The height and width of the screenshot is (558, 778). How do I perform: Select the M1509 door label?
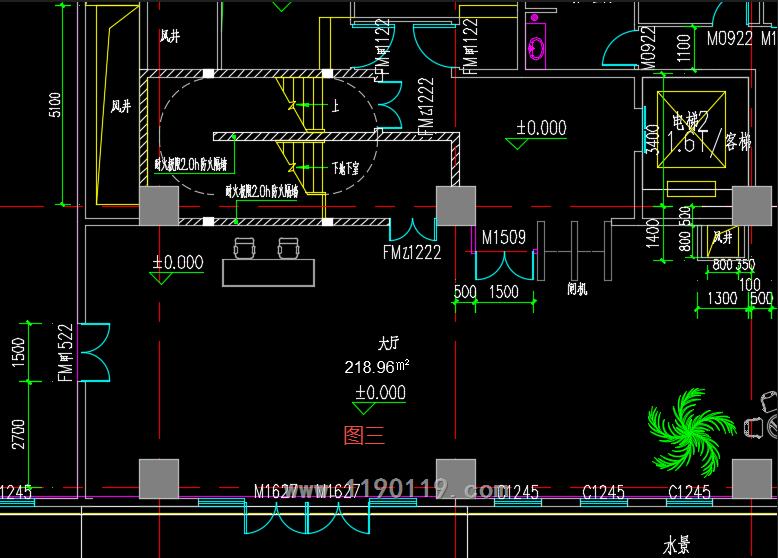504,238
